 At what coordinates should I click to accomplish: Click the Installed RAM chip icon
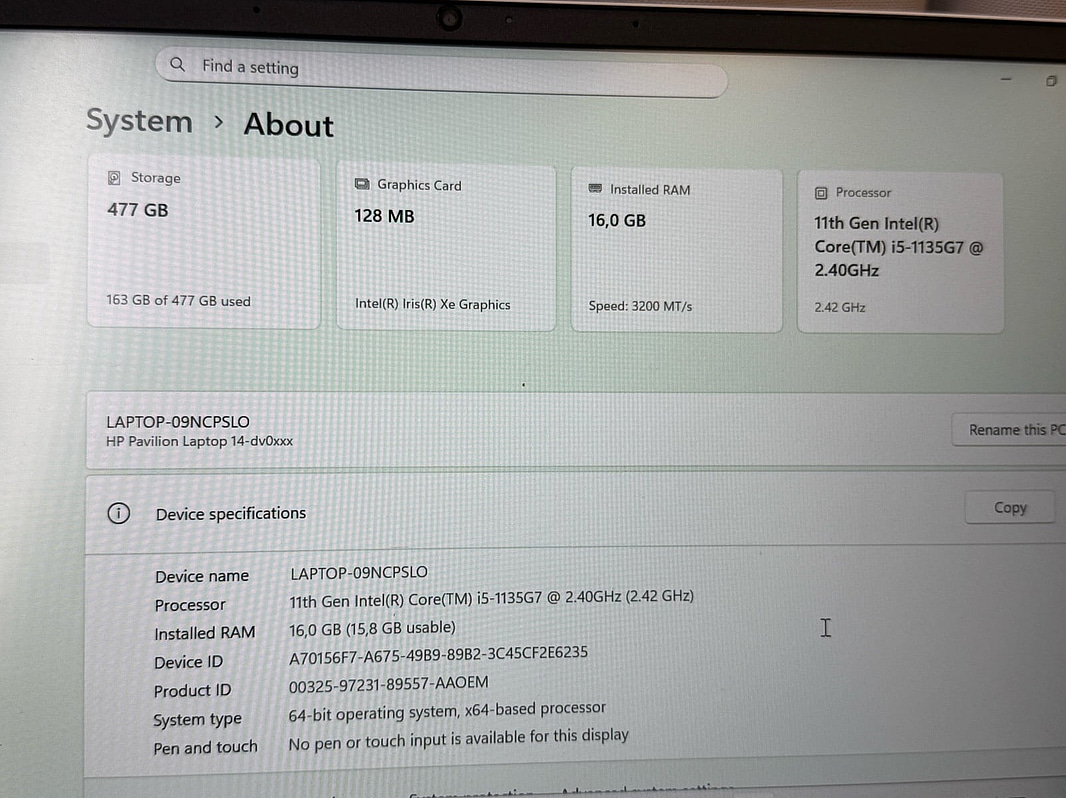(596, 189)
